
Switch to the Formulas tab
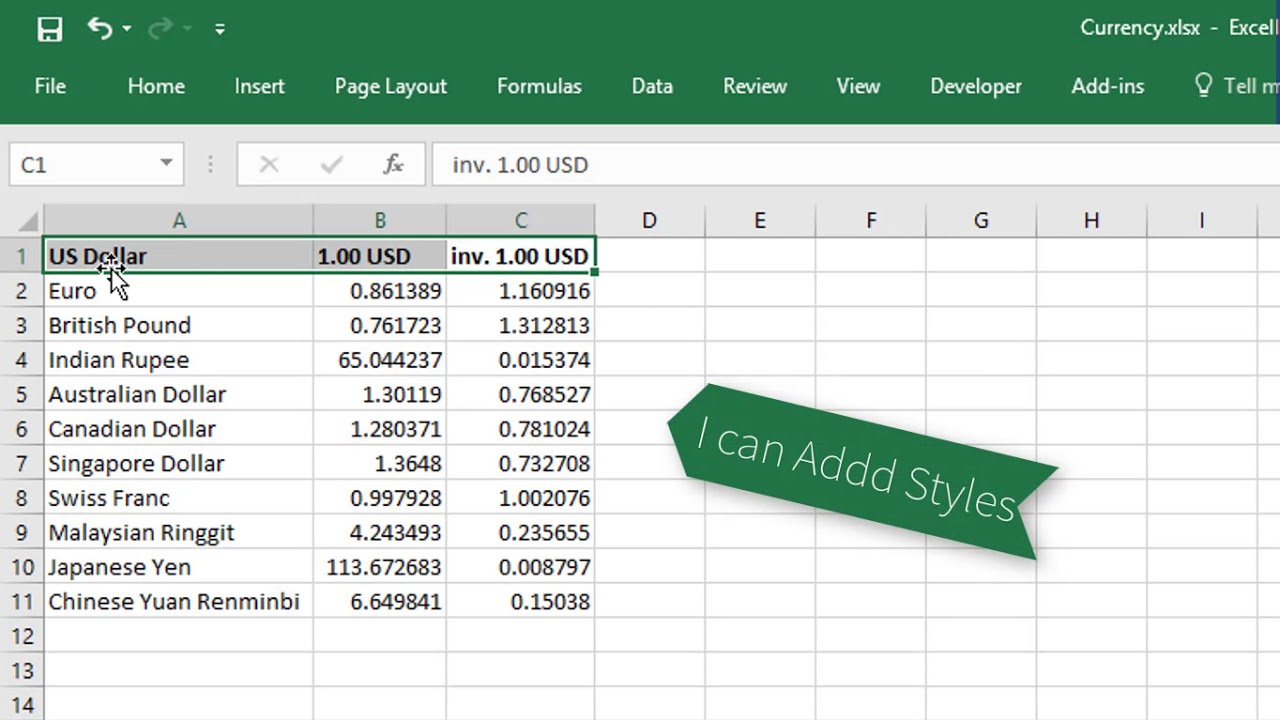click(x=539, y=86)
